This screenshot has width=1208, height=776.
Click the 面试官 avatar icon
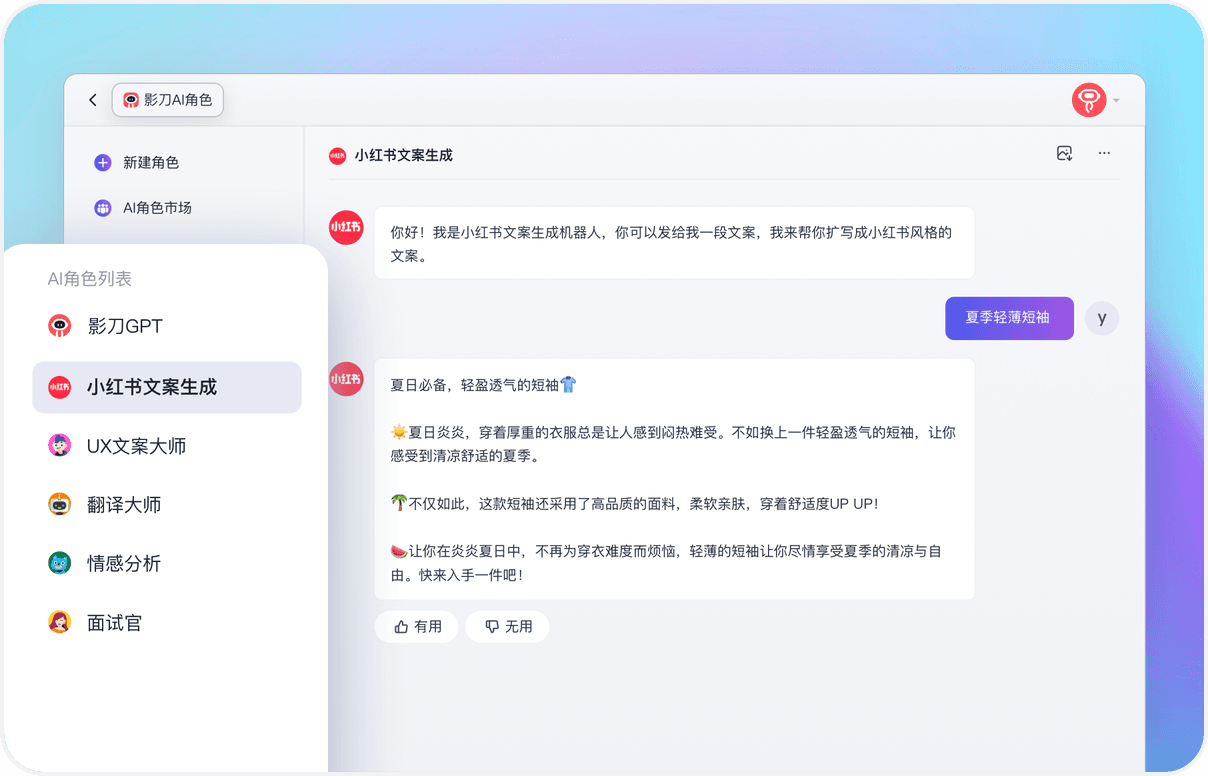point(60,622)
